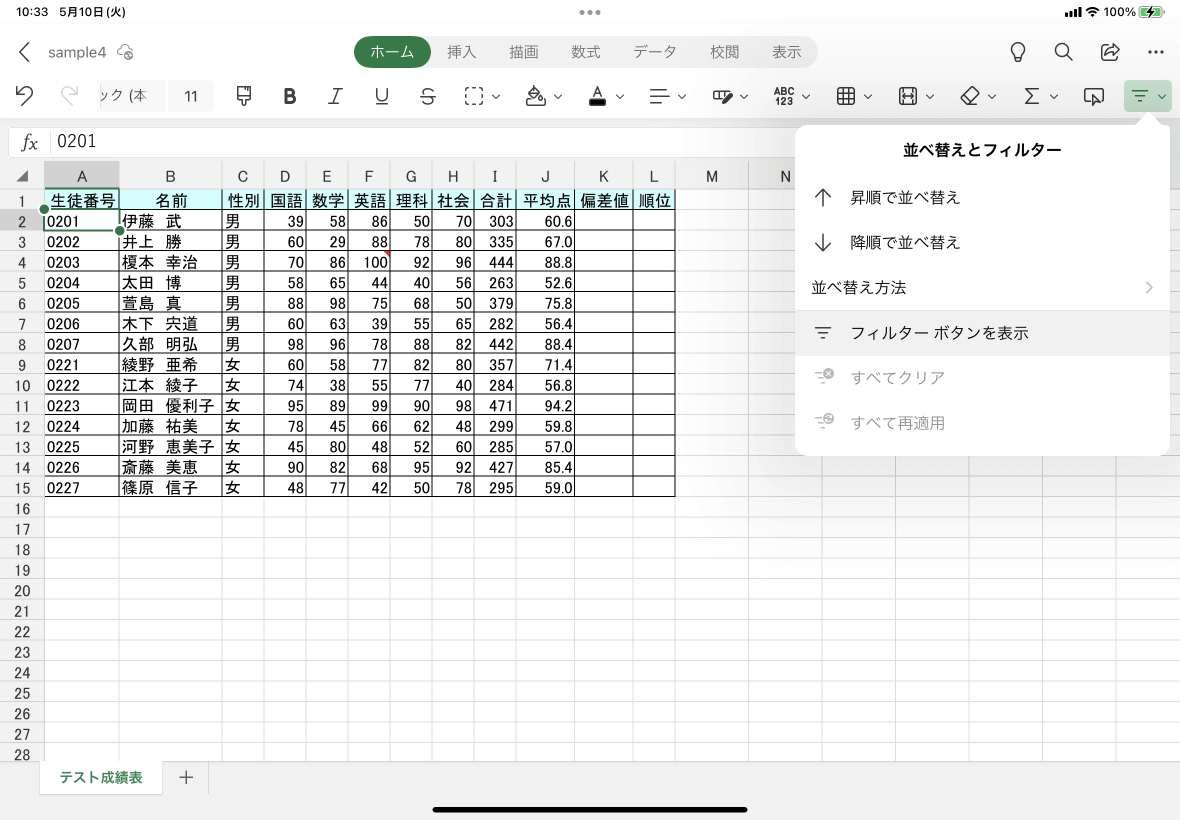The image size is (1180, 820).
Task: Expand the number format dropdown arrow
Action: click(806, 96)
